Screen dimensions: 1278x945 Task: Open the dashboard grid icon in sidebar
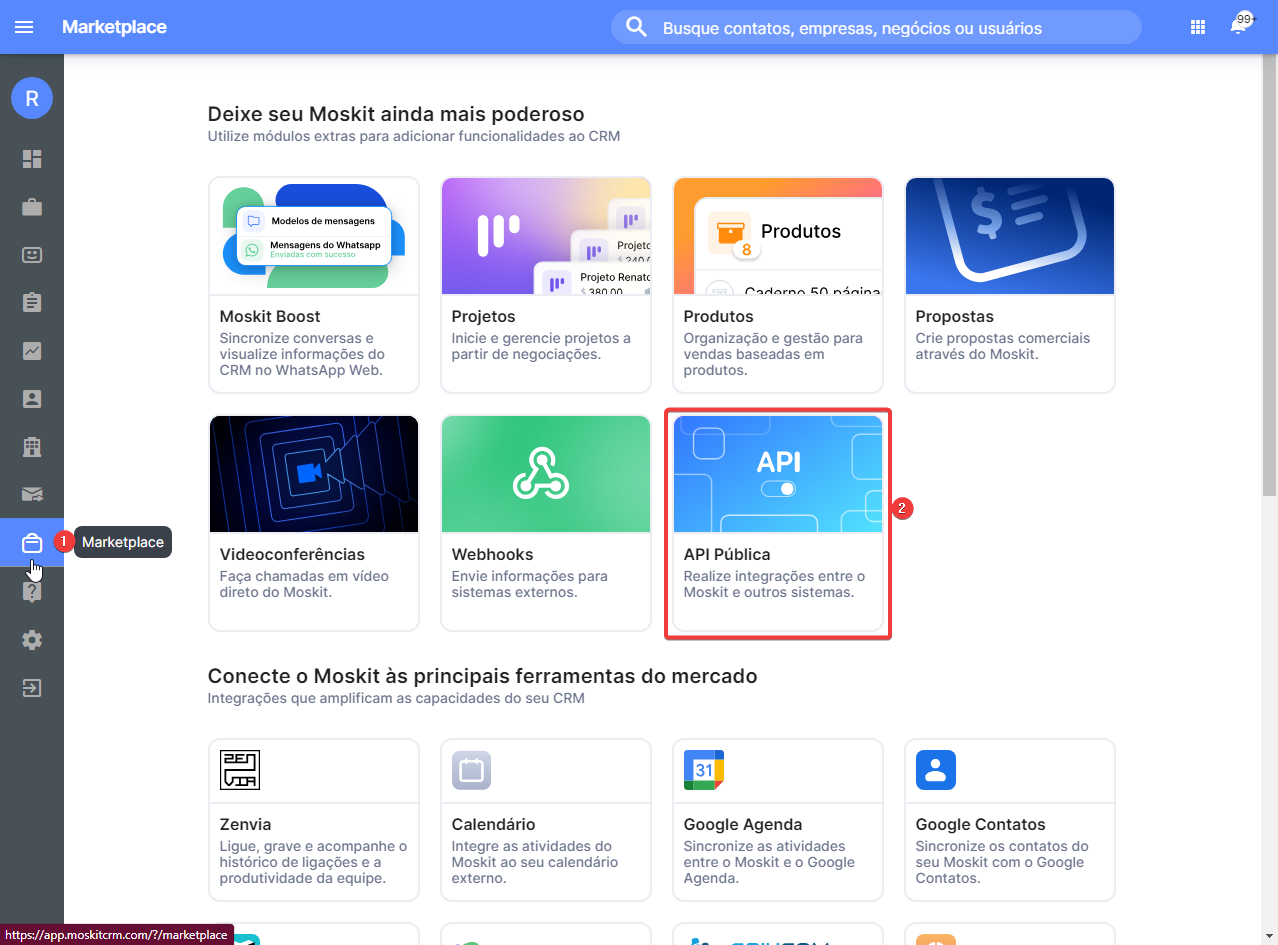pos(32,159)
